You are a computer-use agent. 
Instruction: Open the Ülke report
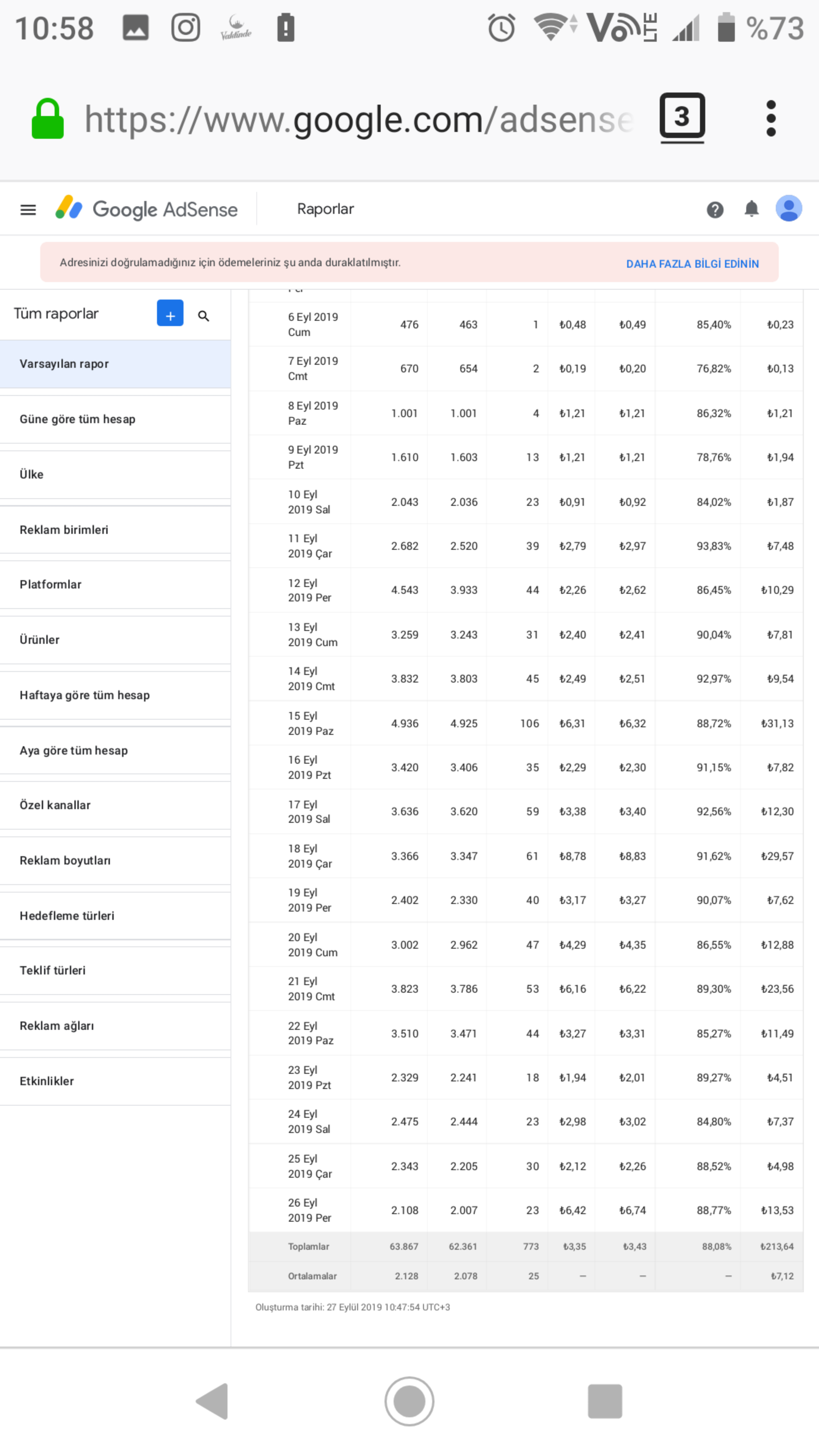[x=115, y=475]
